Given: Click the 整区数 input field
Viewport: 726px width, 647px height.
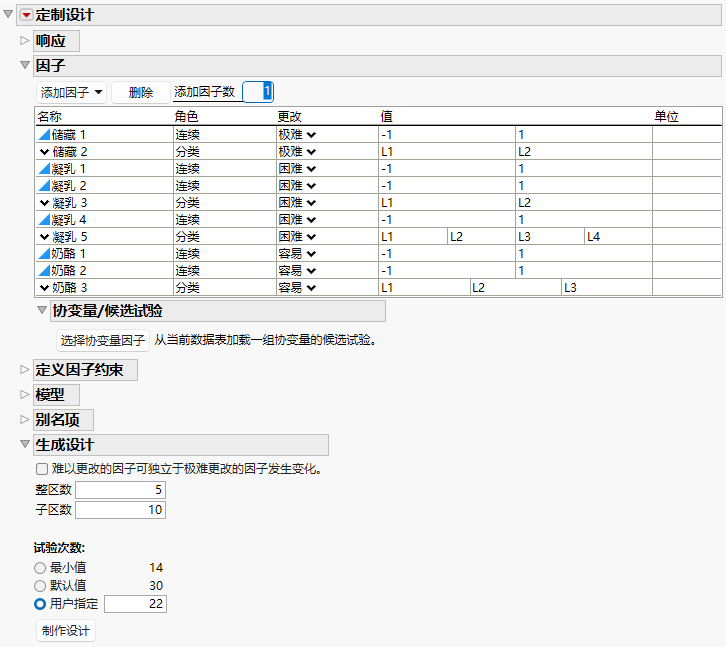Looking at the screenshot, I should point(120,490).
